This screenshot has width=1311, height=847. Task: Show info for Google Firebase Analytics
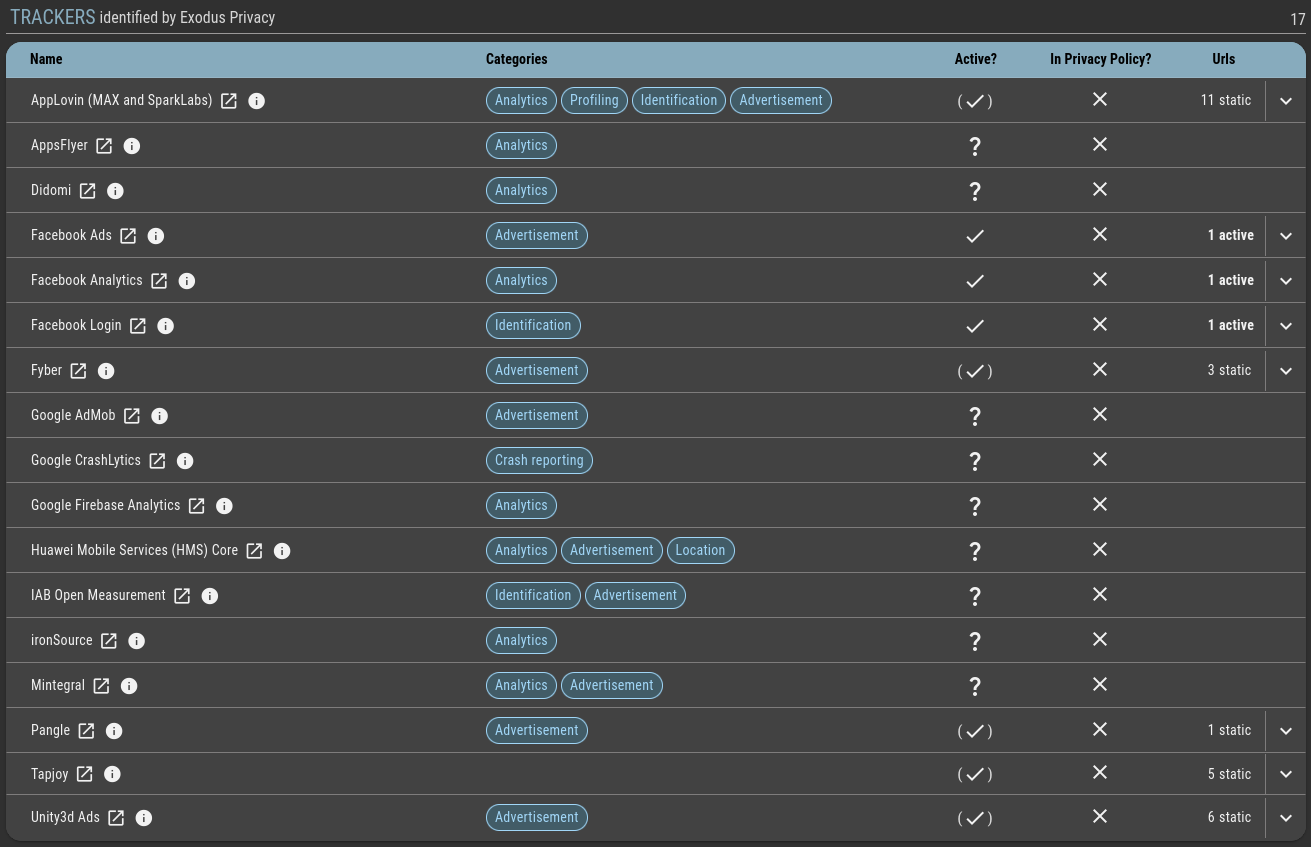tap(225, 506)
